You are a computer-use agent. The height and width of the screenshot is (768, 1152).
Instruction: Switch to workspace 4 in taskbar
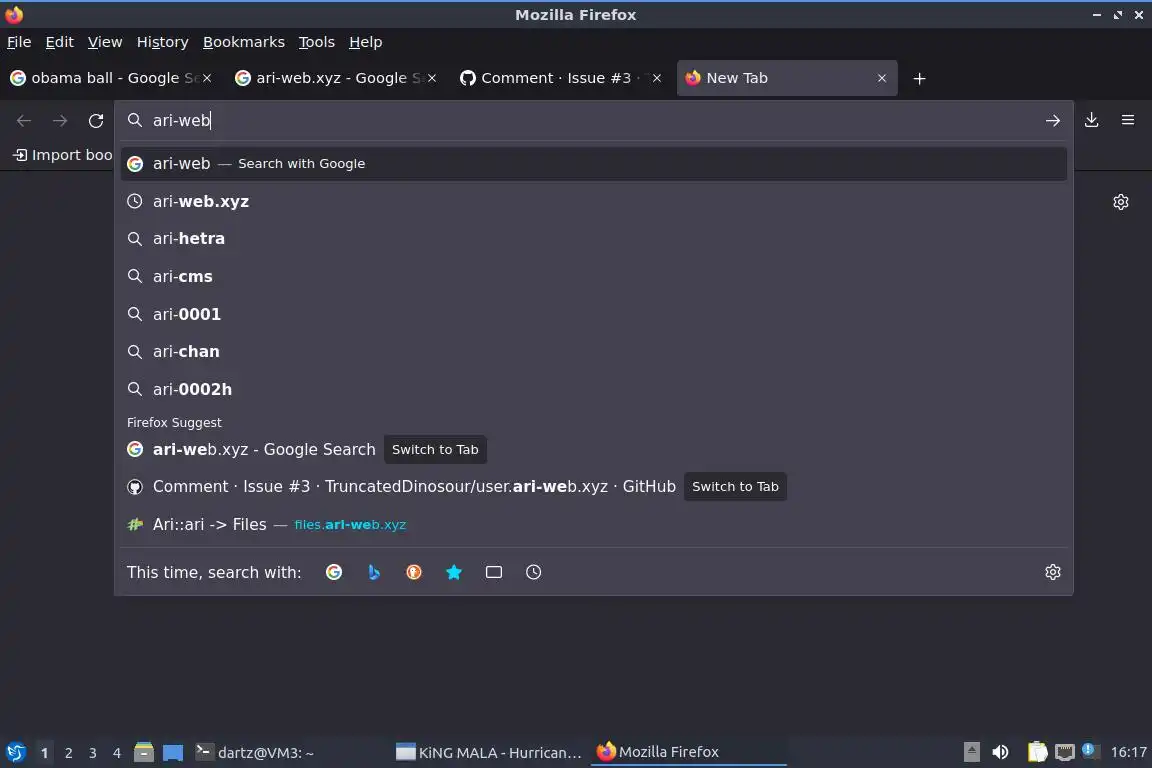[117, 753]
